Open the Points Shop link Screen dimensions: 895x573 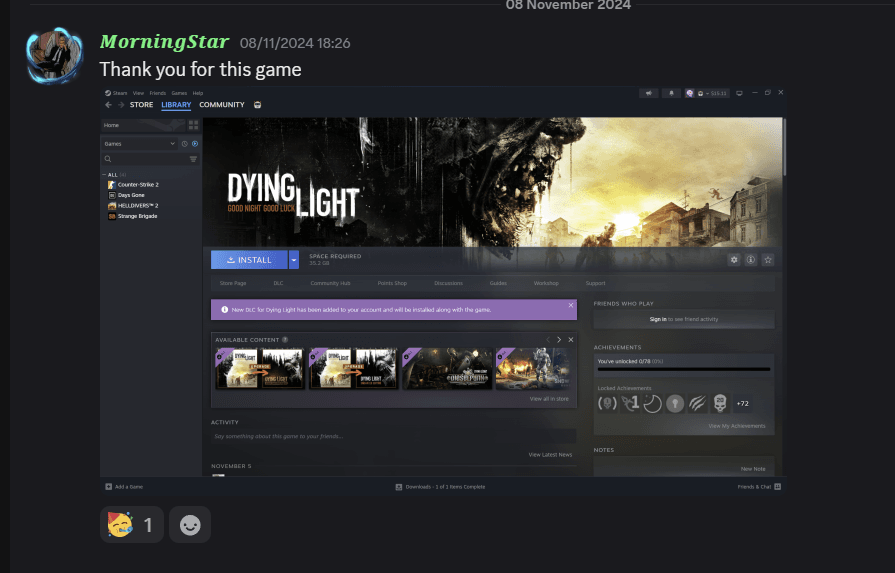pos(392,283)
